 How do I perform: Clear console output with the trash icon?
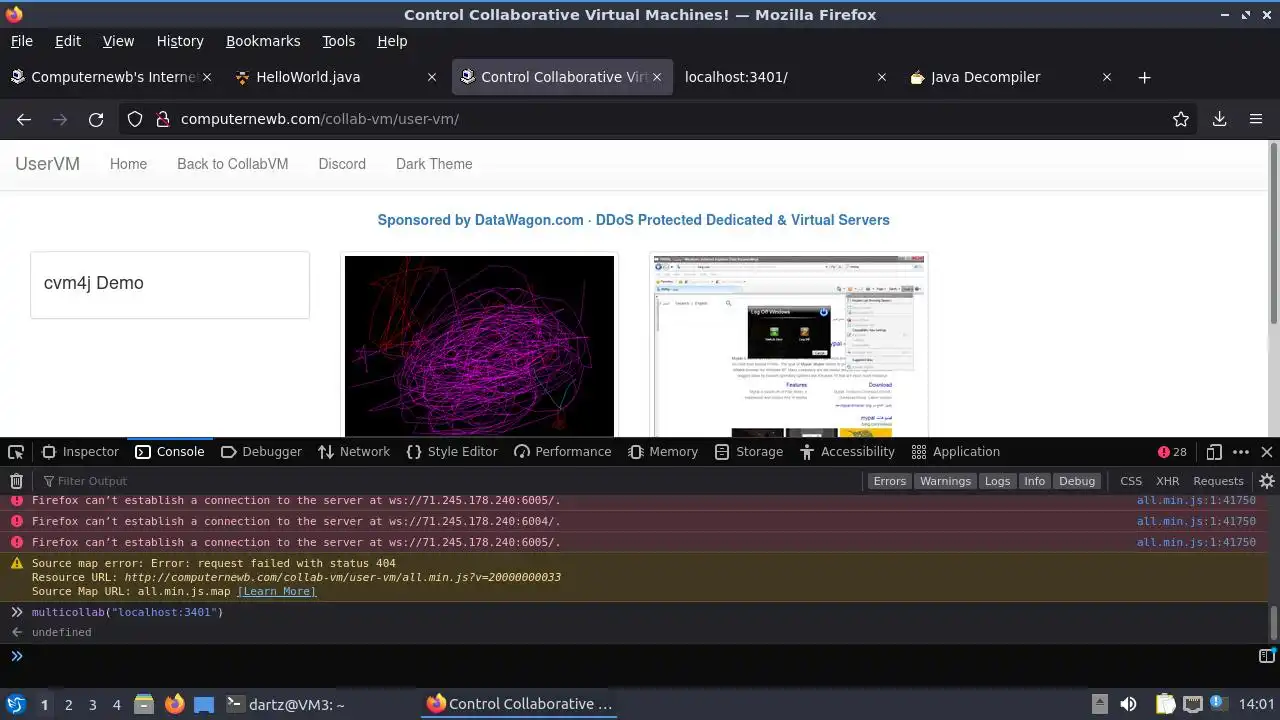[x=16, y=481]
